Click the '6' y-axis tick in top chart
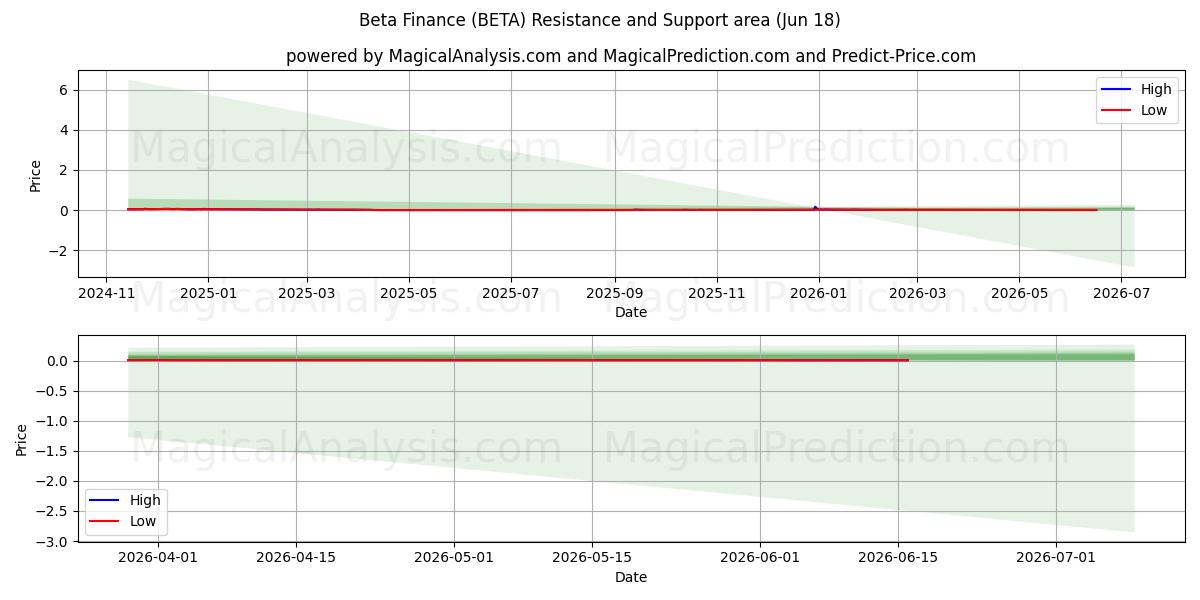This screenshot has width=1200, height=600. click(63, 90)
